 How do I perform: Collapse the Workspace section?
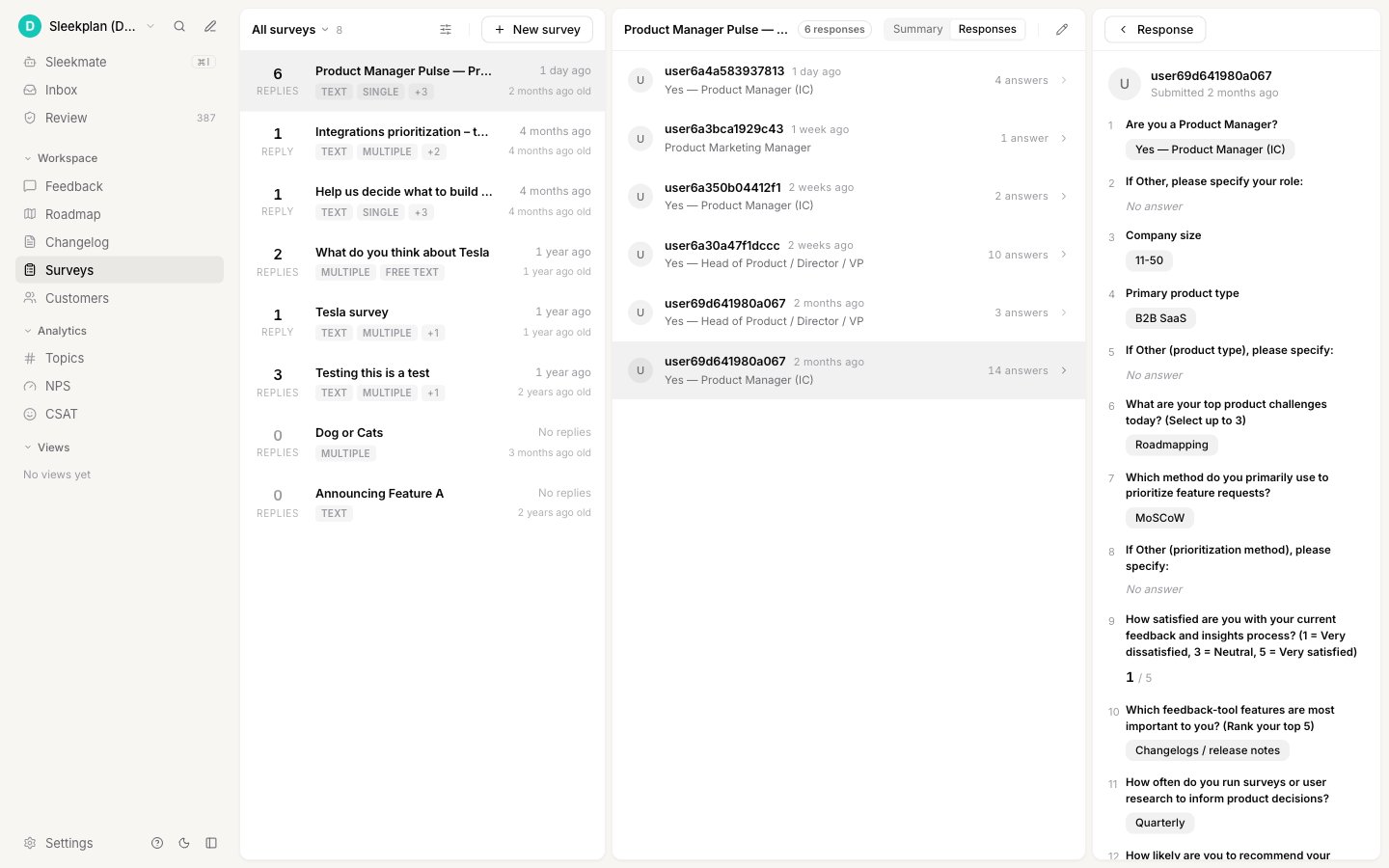coord(60,158)
